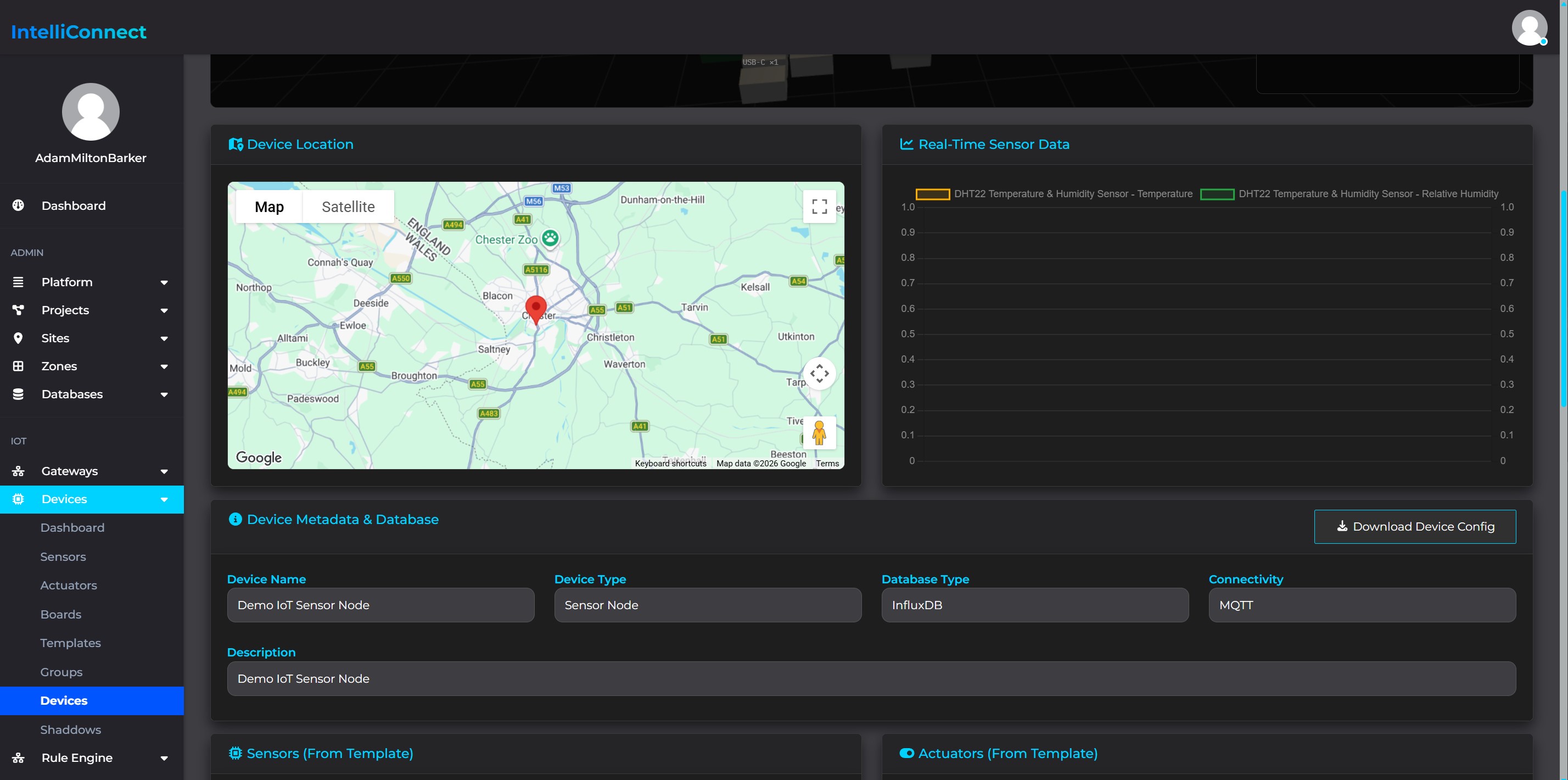Open the user avatar in top bar
The height and width of the screenshot is (780, 1568).
coord(1530,27)
